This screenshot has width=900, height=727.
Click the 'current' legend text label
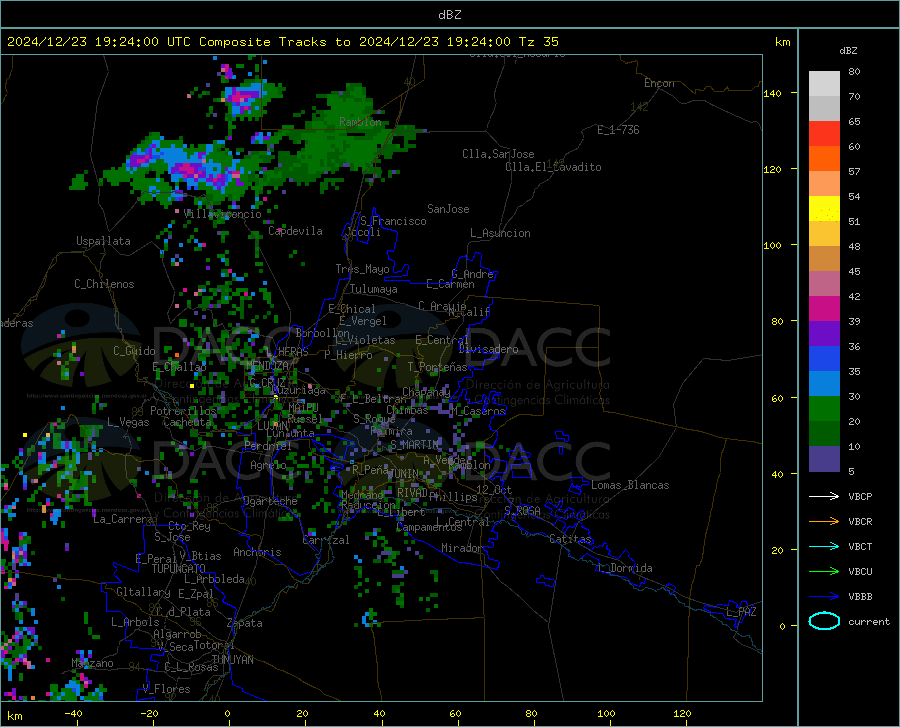click(869, 621)
